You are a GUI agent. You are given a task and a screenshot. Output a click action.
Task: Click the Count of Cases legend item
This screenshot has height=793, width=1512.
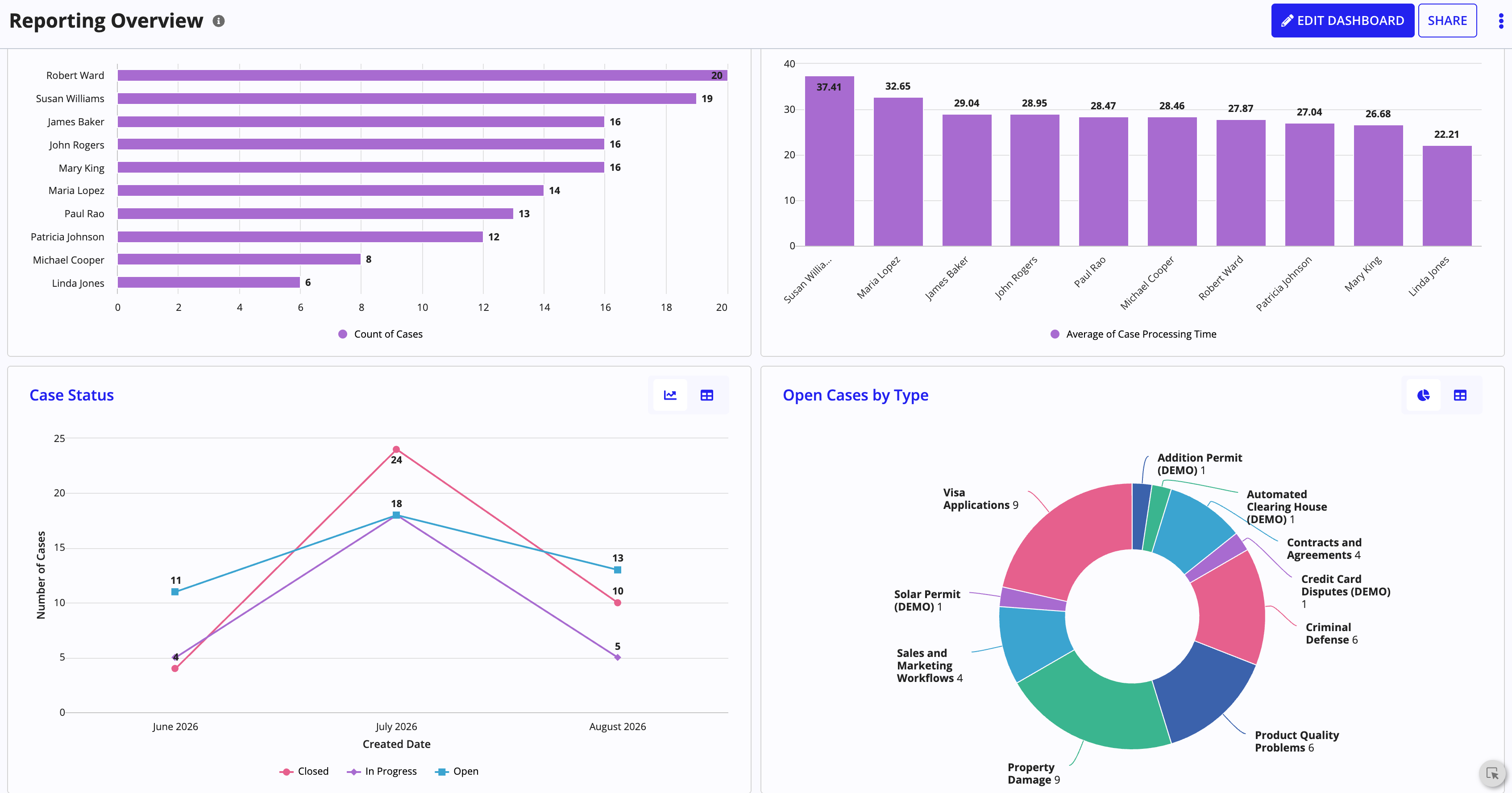[380, 334]
